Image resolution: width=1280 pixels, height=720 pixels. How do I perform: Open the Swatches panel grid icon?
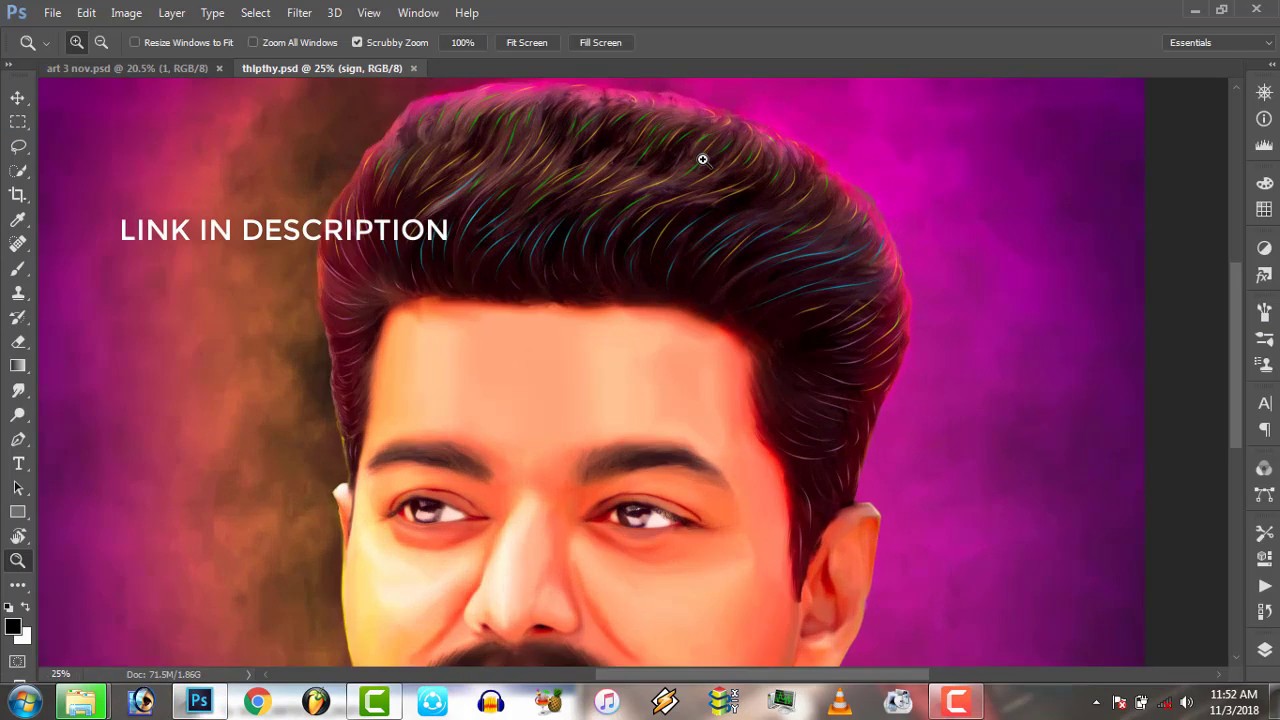click(x=1264, y=210)
